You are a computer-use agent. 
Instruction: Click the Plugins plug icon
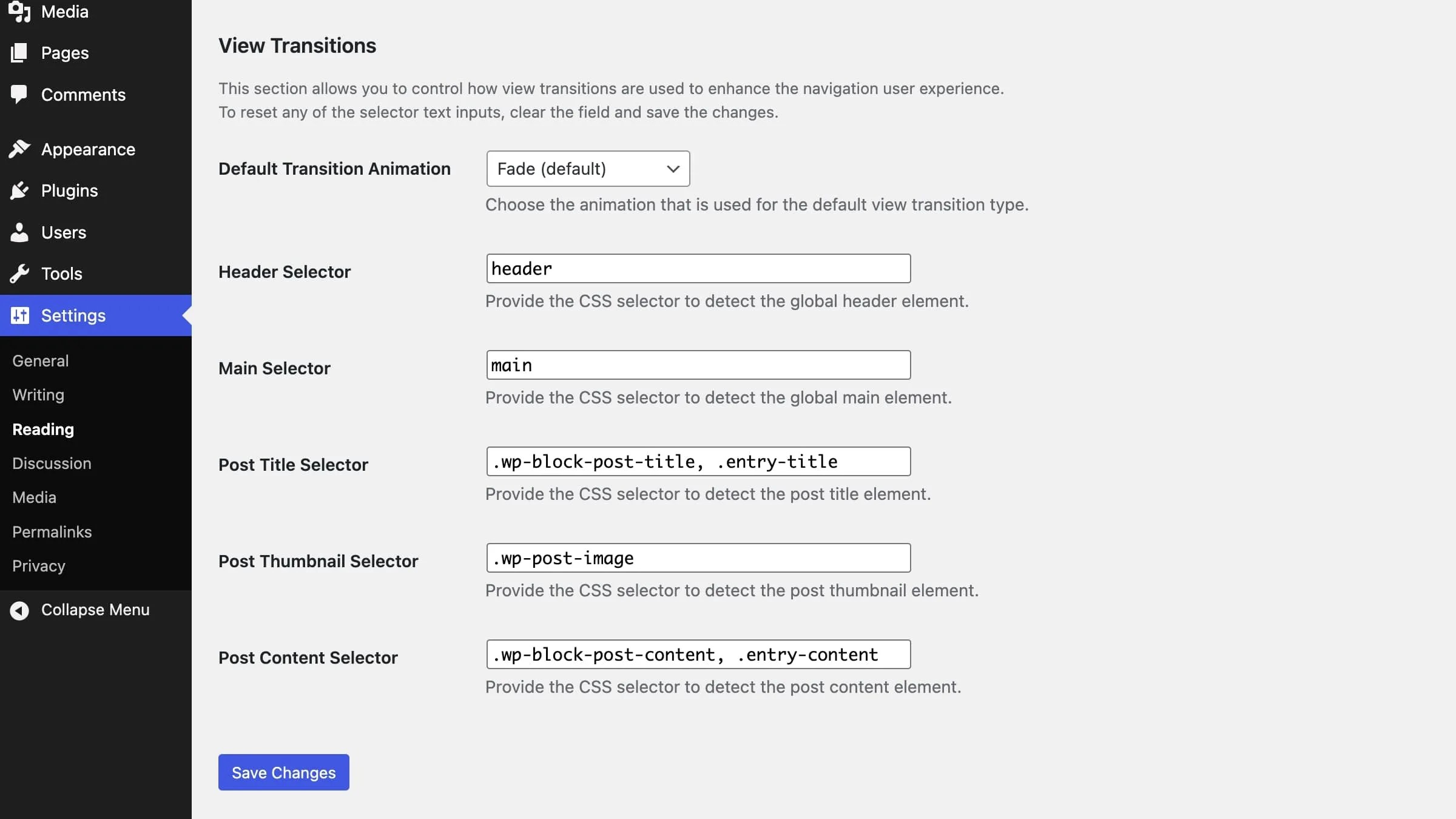(x=19, y=190)
